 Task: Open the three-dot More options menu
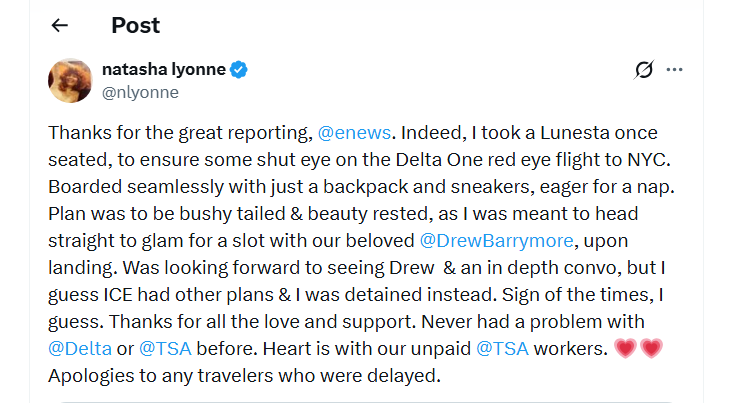coord(674,69)
